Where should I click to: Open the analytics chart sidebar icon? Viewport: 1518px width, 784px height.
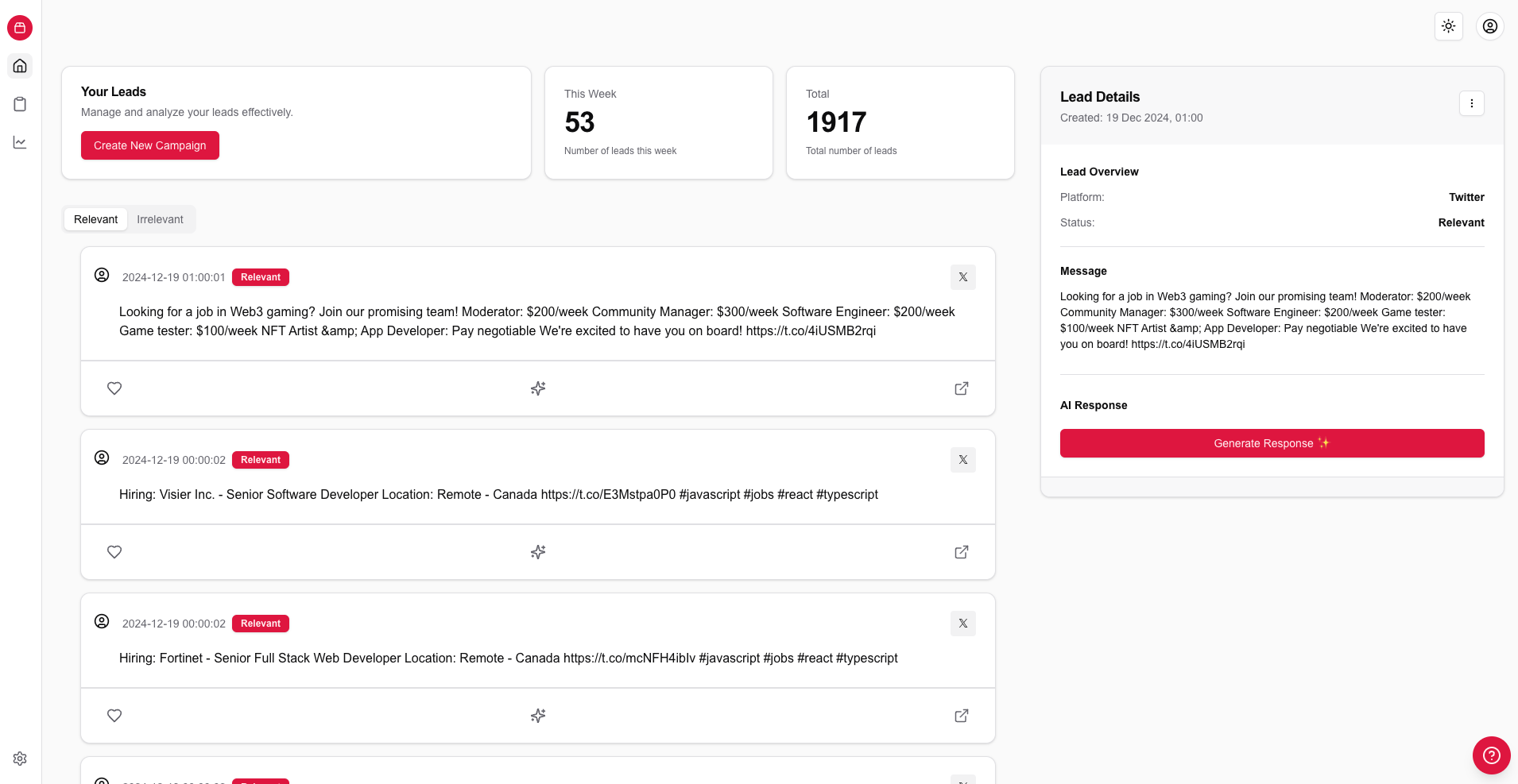[20, 142]
